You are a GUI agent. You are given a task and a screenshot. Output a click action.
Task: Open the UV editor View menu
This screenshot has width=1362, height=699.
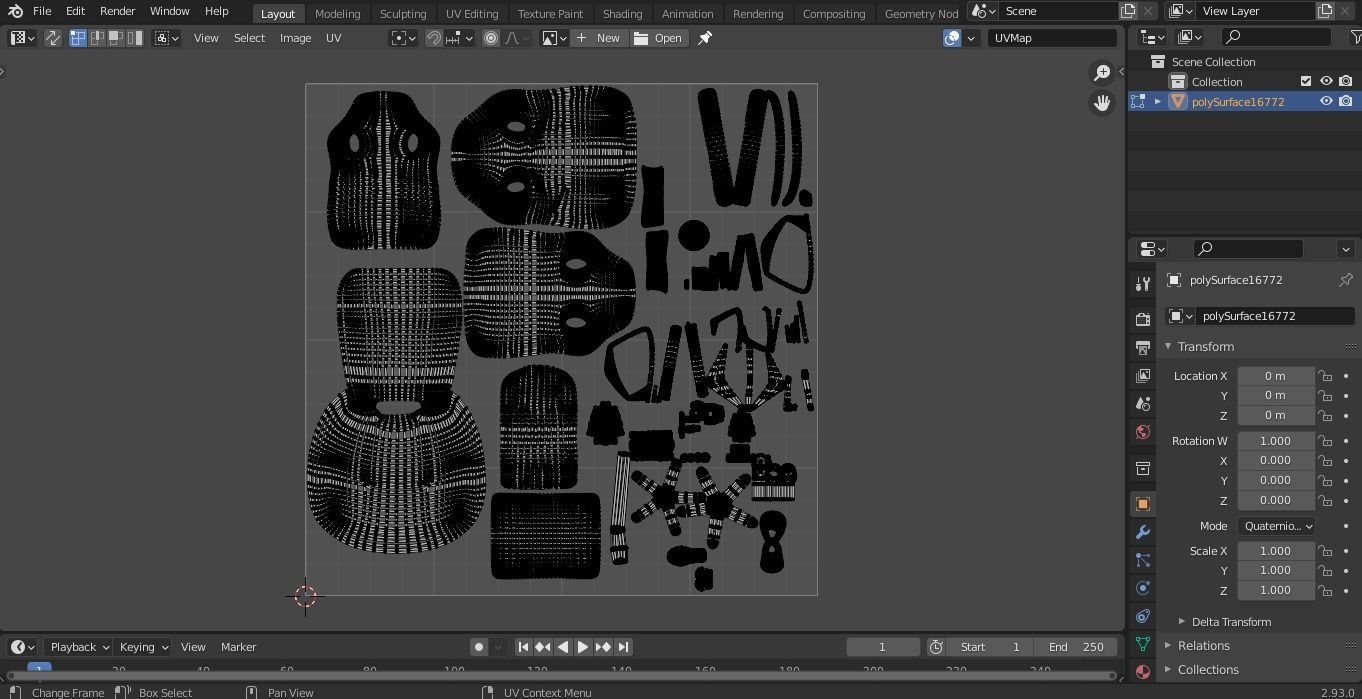click(206, 38)
